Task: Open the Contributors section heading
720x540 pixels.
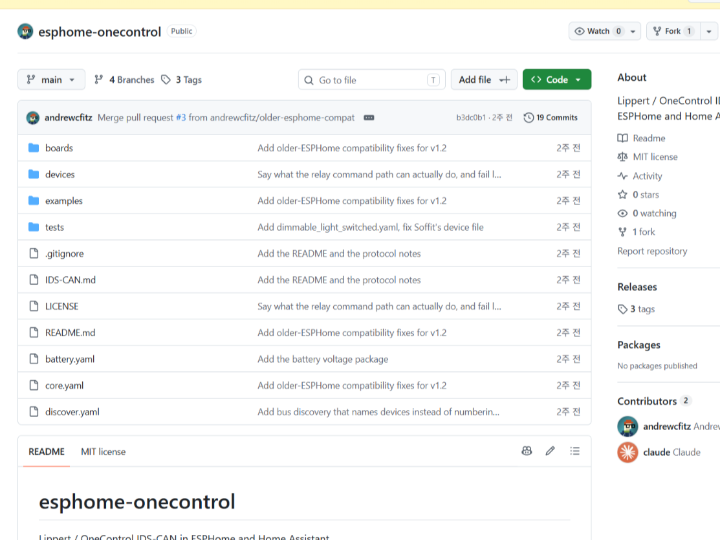Action: pyautogui.click(x=647, y=401)
